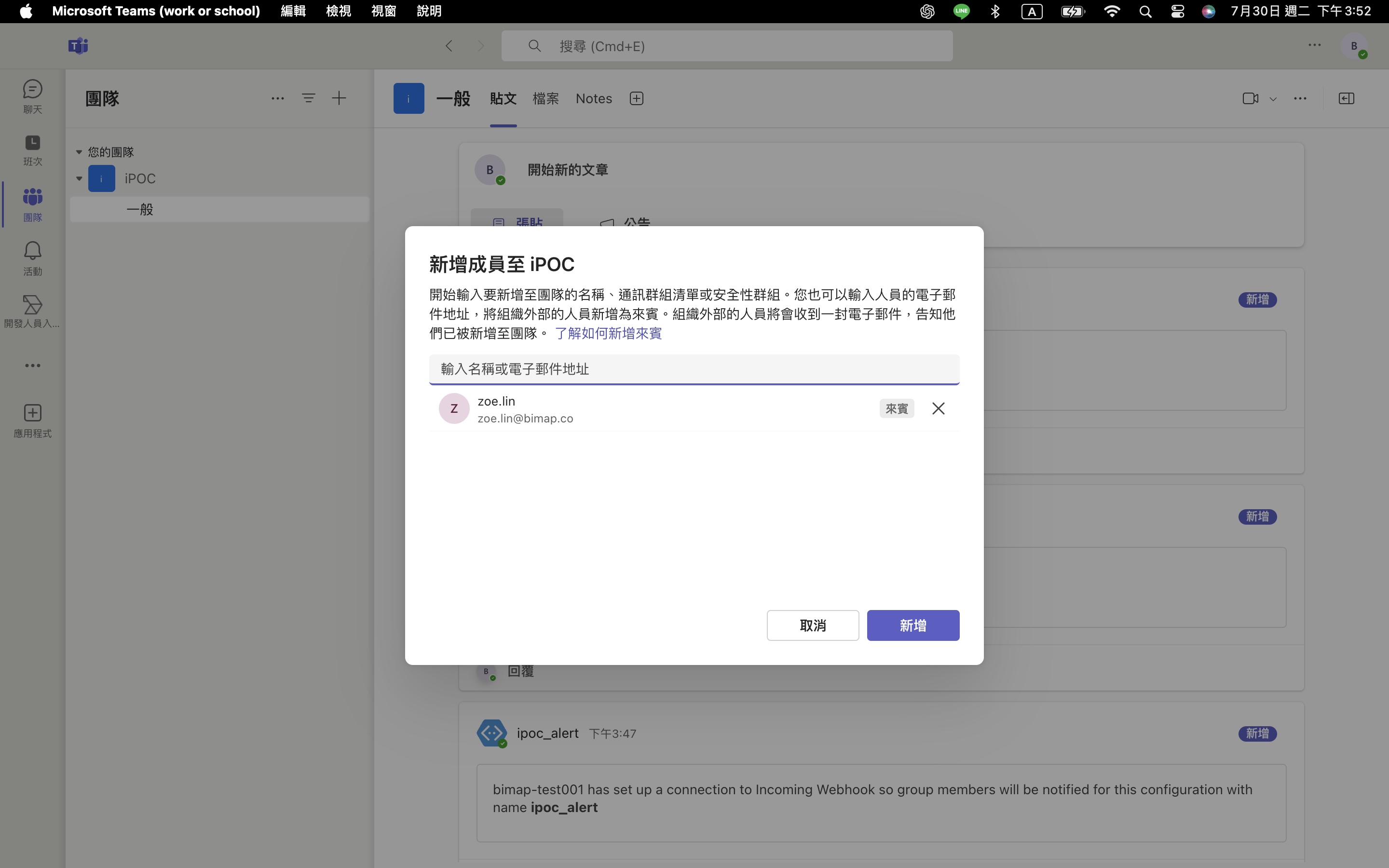Click 回覆 to reply to the post

click(520, 671)
